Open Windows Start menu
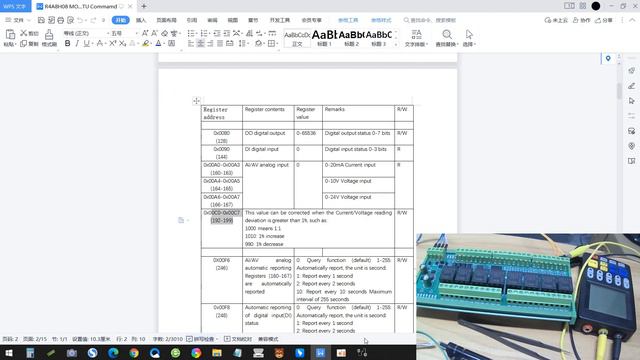640x360 pixels. [x=9, y=353]
